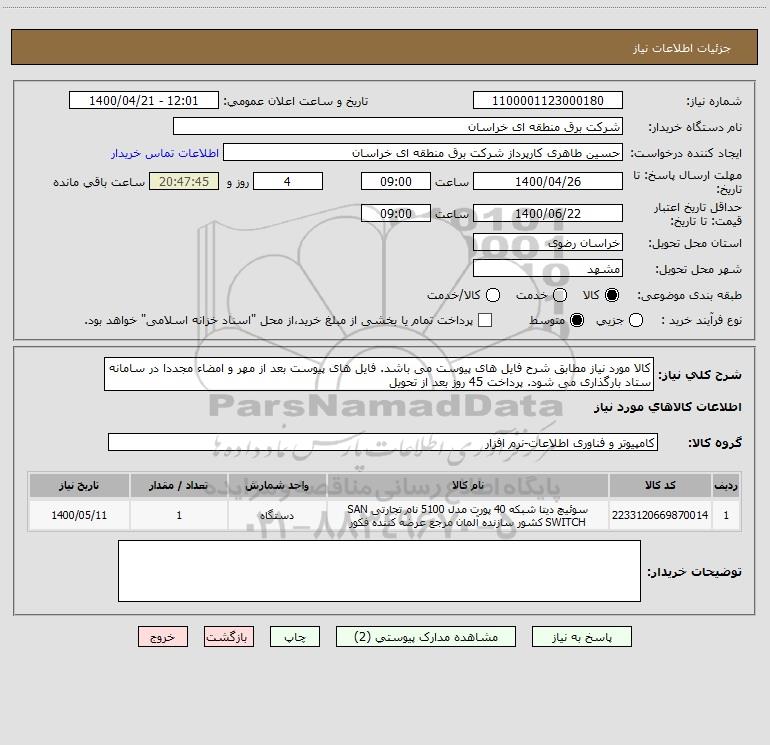This screenshot has width=770, height=745.
Task: Click the general need description text box
Action: coord(379,374)
